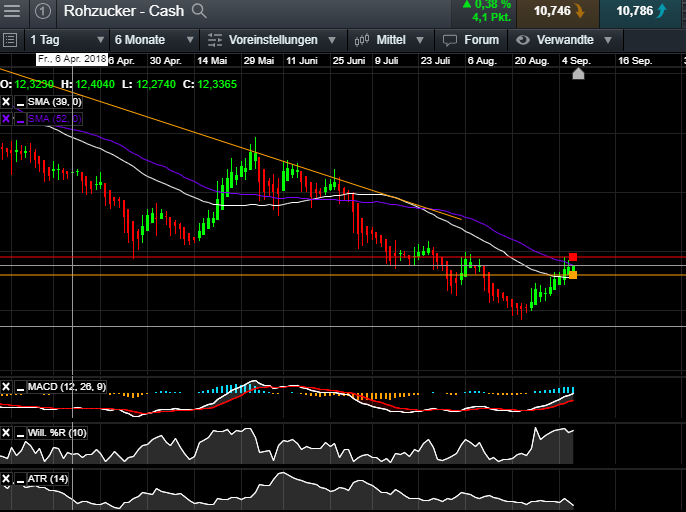Close the MACD (12, 26, 9) panel
Image resolution: width=686 pixels, height=512 pixels.
pos(6,386)
